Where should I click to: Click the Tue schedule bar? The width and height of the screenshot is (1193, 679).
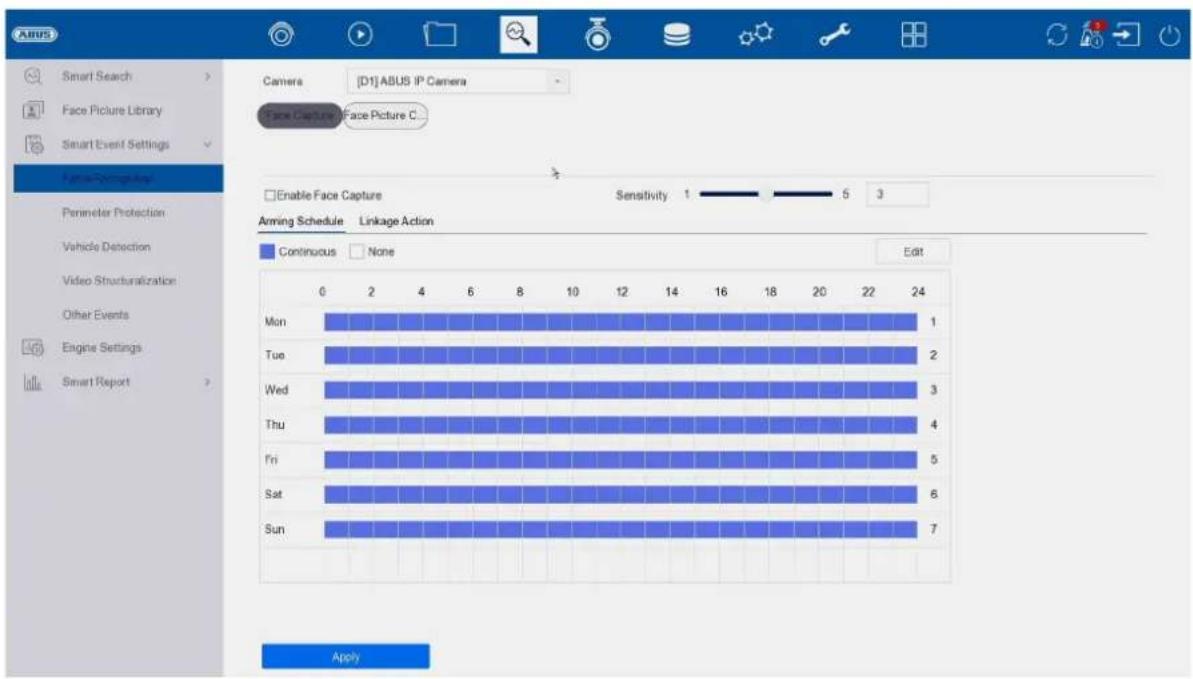620,355
